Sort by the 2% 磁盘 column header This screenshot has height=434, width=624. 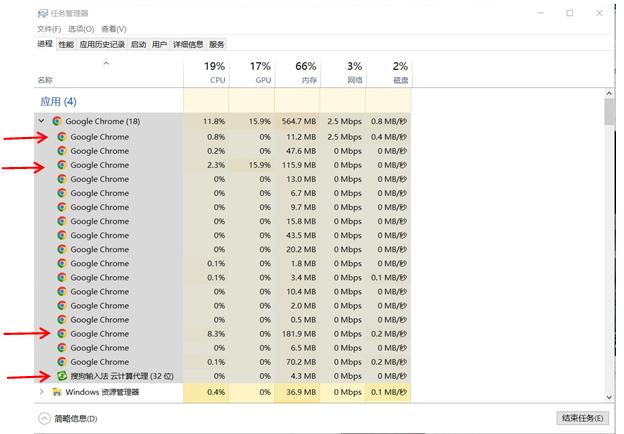[x=389, y=73]
